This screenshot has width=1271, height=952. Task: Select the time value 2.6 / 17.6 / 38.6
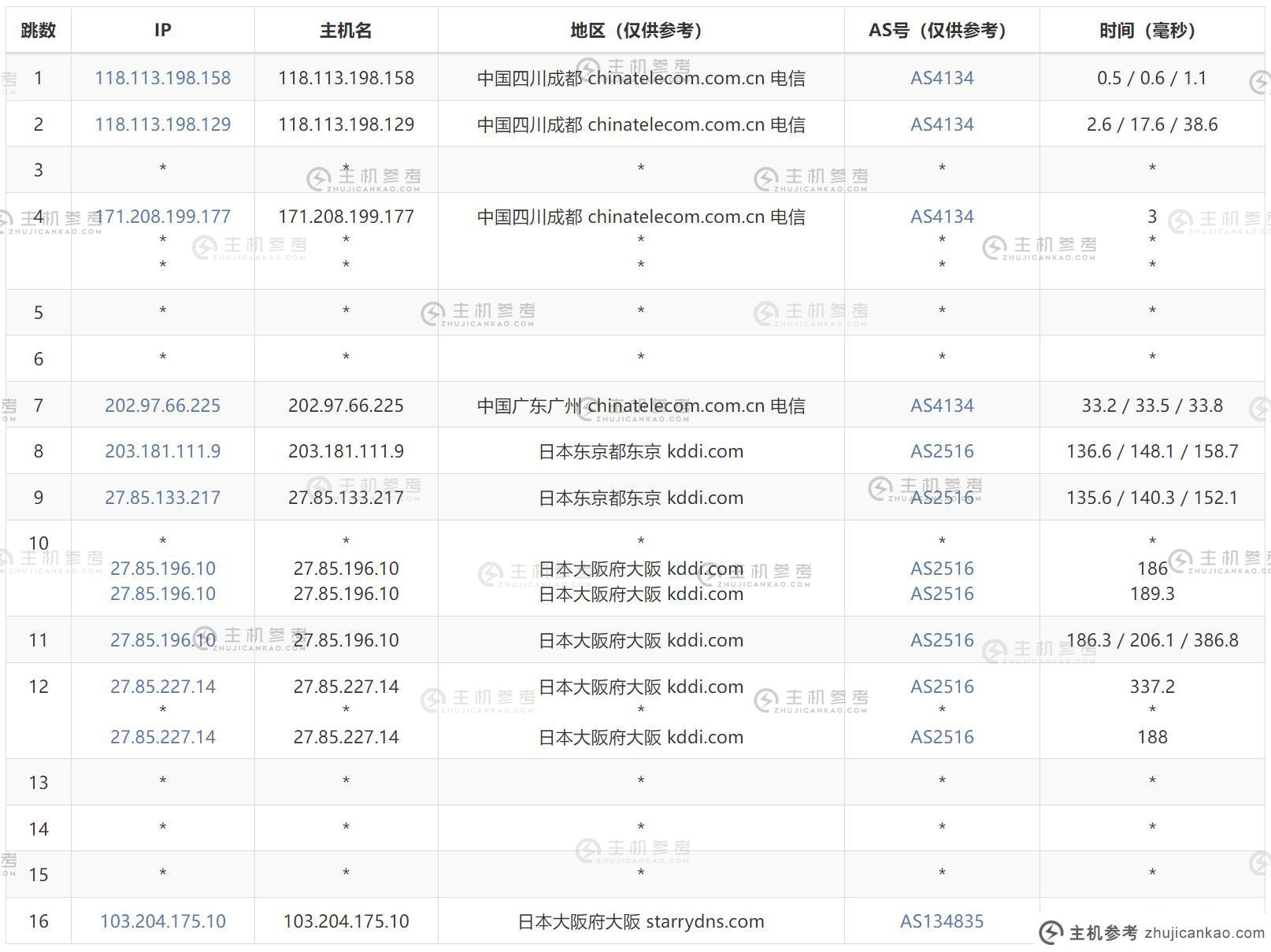(x=1152, y=124)
